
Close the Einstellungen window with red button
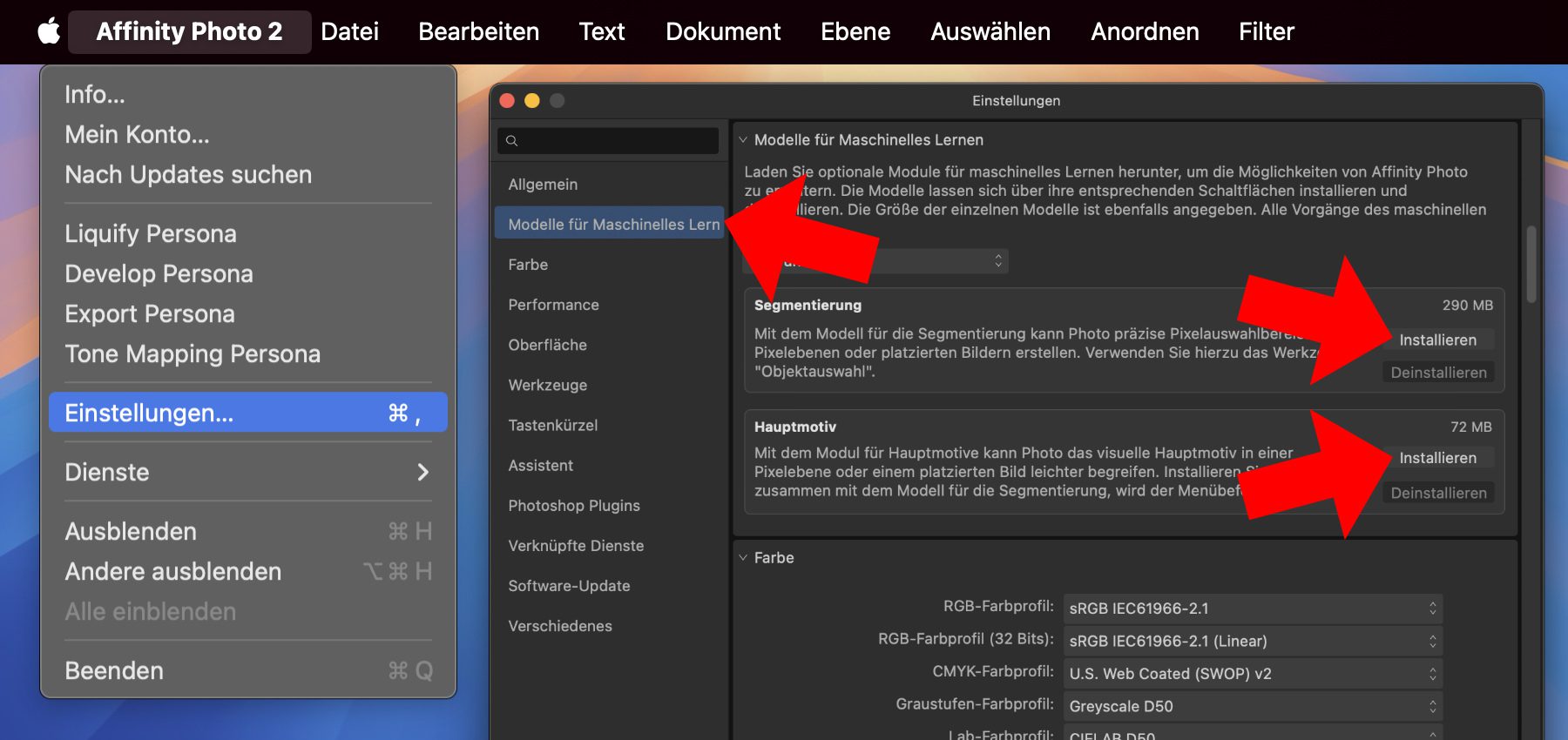507,101
